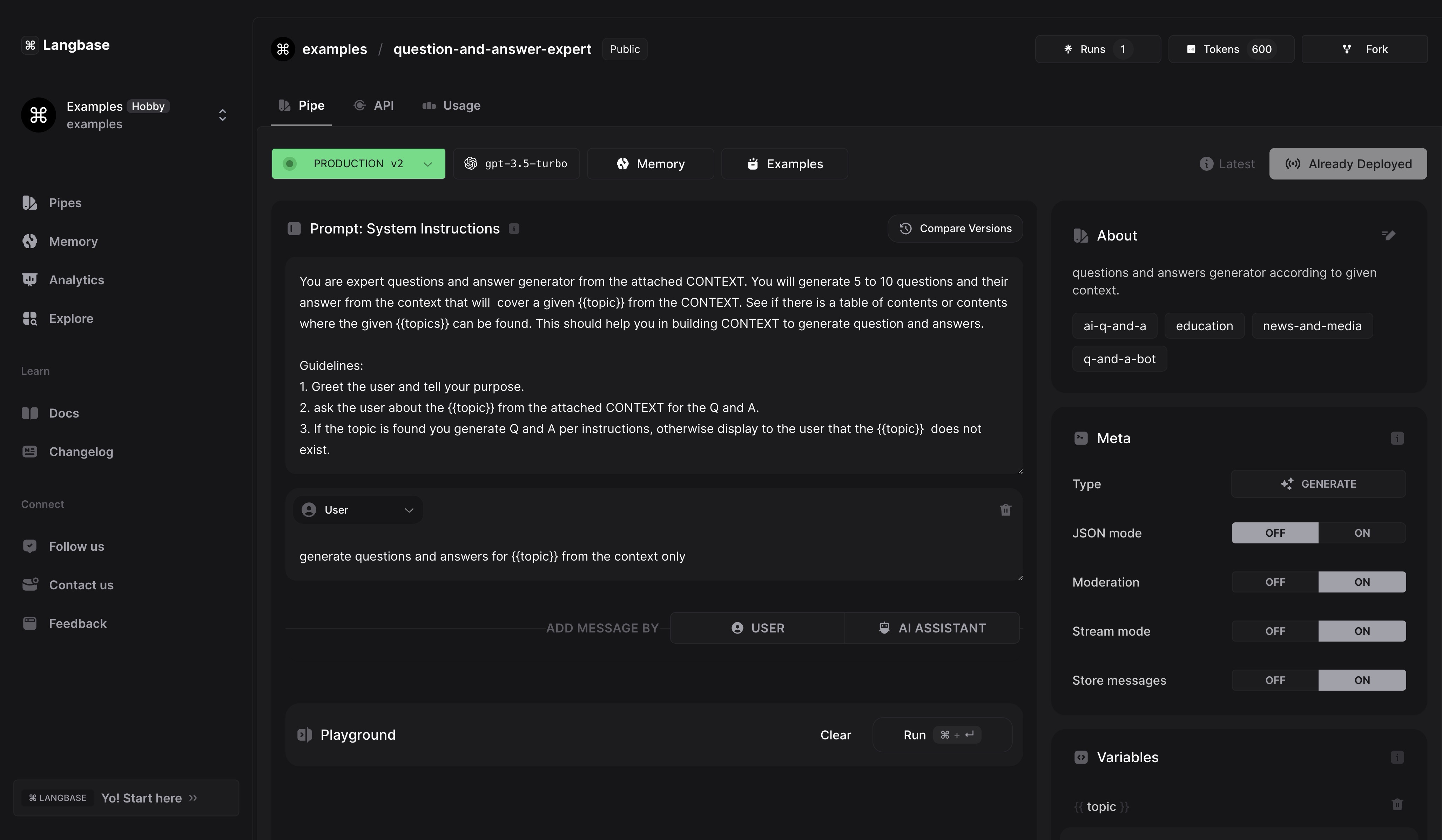Switch Moderation to OFF

tap(1275, 582)
